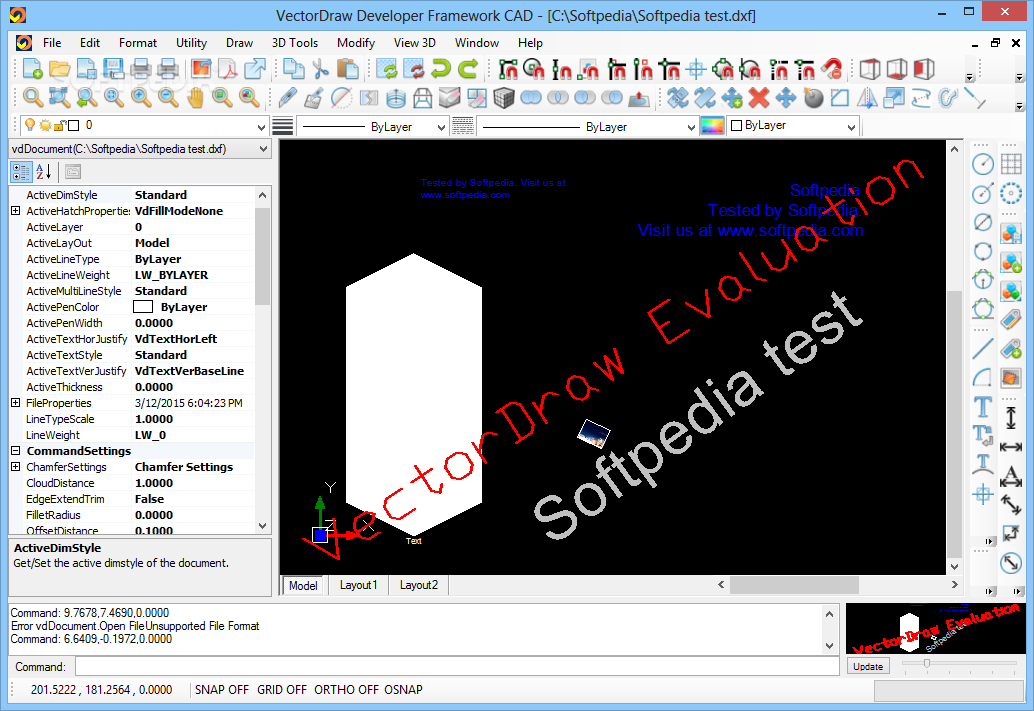Toggle ORTHO OFF in status bar

[346, 689]
